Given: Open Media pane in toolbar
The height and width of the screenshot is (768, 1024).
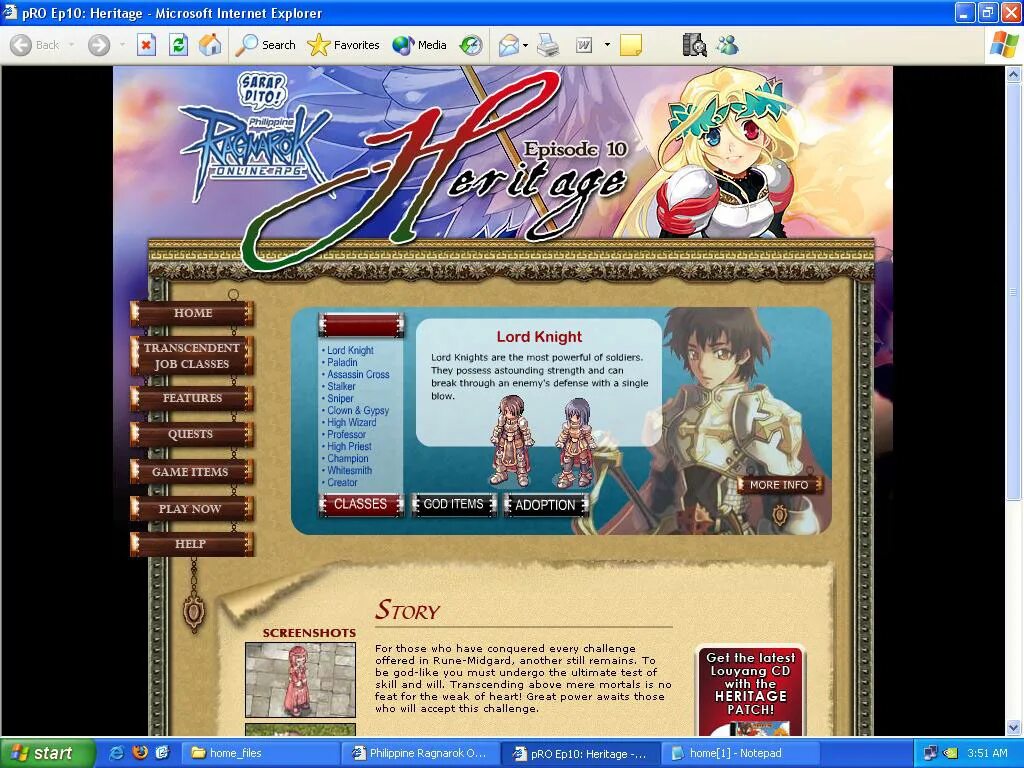Looking at the screenshot, I should (x=419, y=45).
